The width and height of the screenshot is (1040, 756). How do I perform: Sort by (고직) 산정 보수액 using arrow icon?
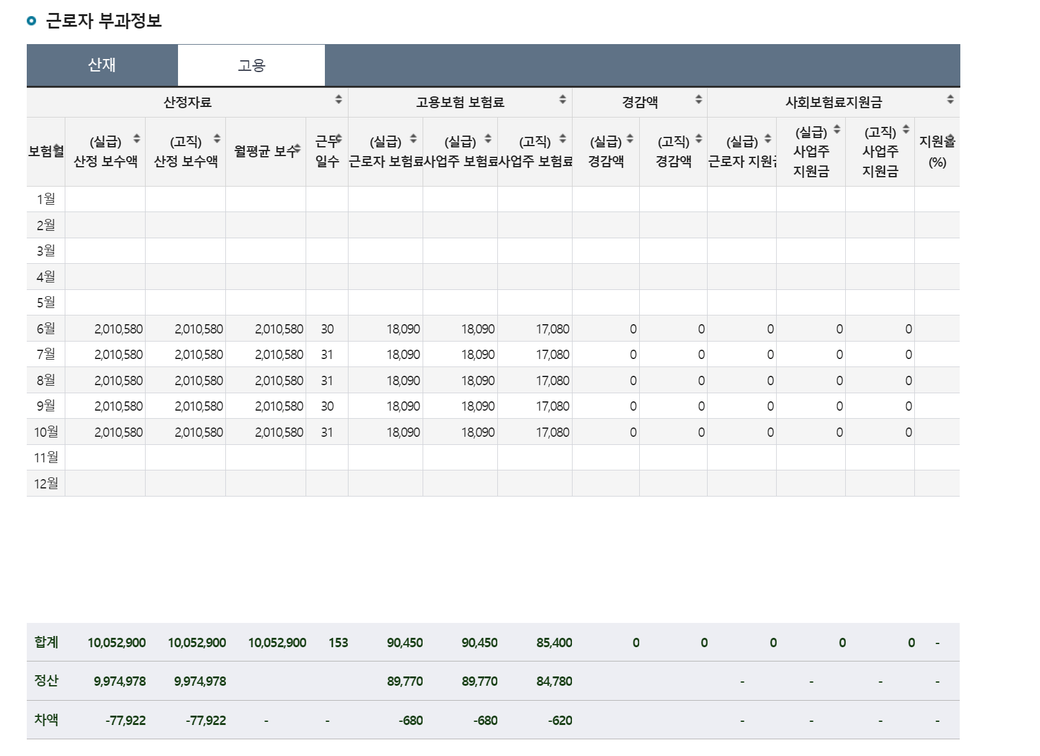point(216,139)
